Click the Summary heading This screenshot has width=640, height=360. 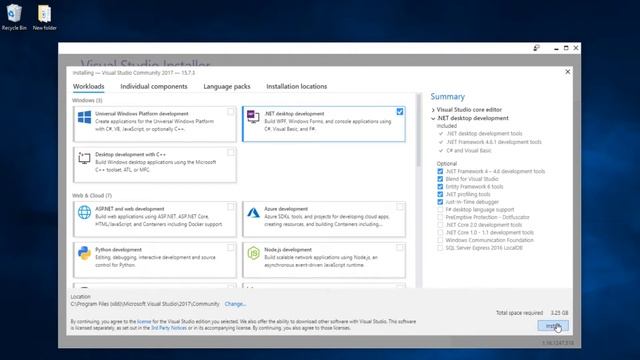pos(447,97)
